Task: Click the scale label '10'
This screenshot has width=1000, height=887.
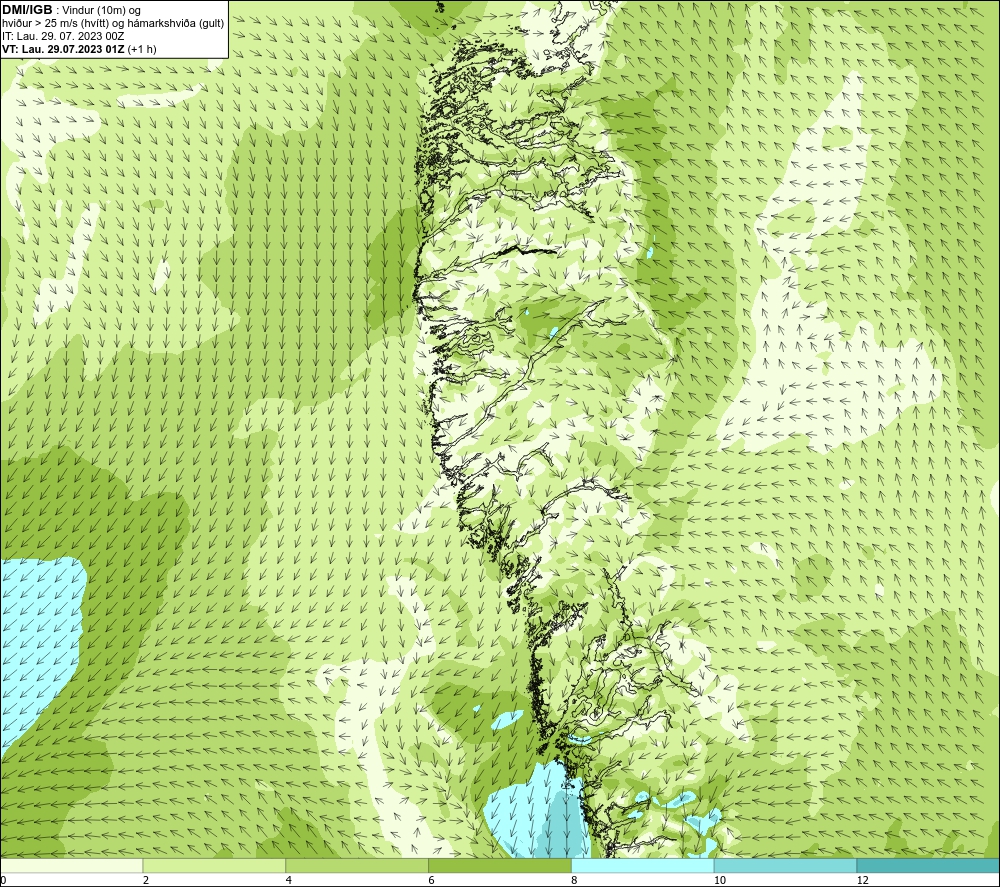Action: (720, 881)
